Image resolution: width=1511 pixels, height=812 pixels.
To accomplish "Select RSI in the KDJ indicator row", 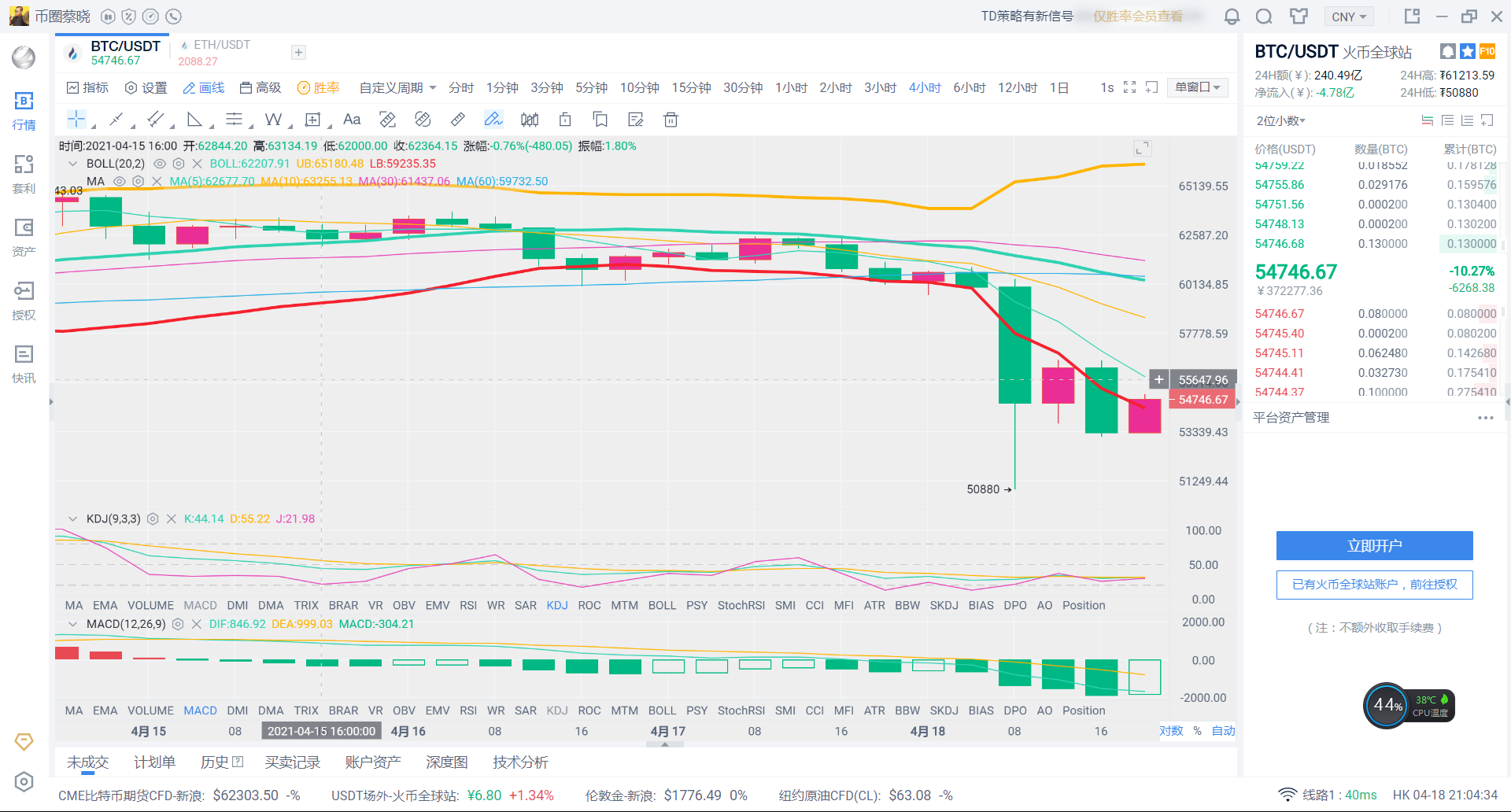I will coord(468,605).
